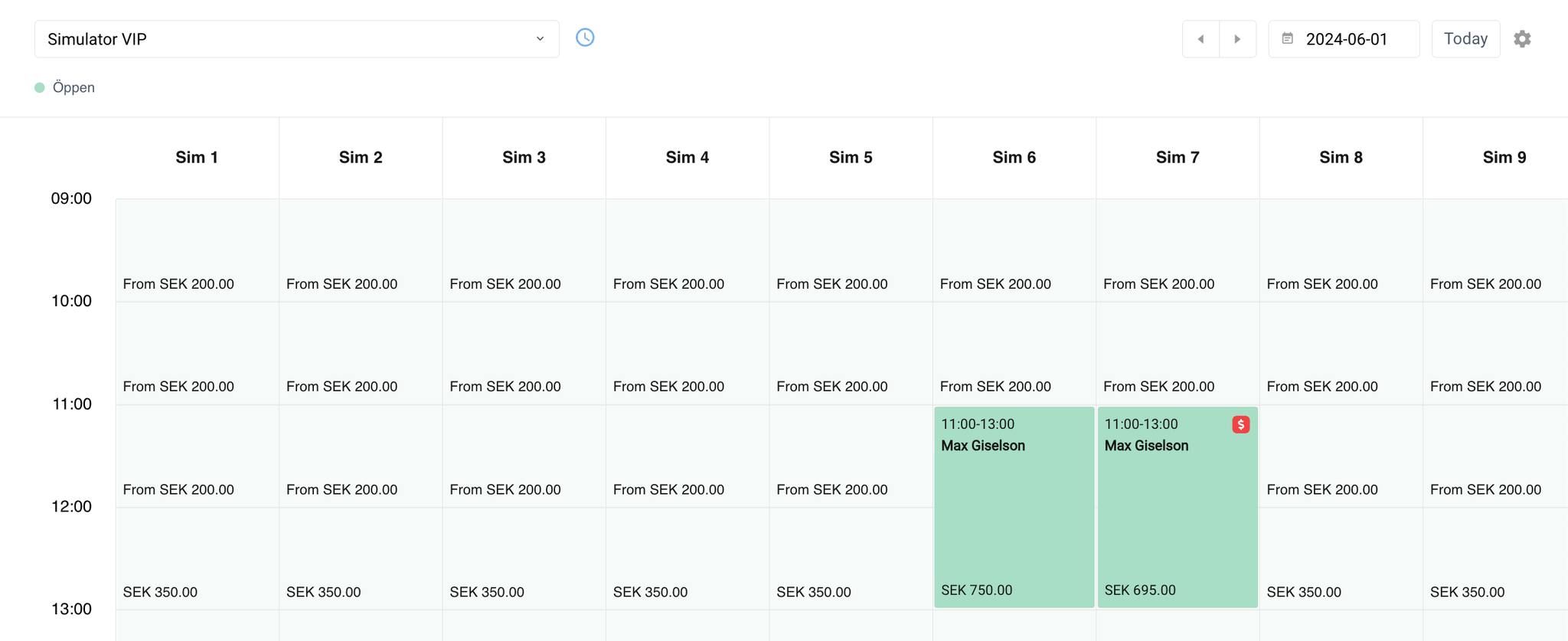This screenshot has height=641, width=1568.
Task: Book Sim 5 slot at 09:00
Action: point(851,250)
